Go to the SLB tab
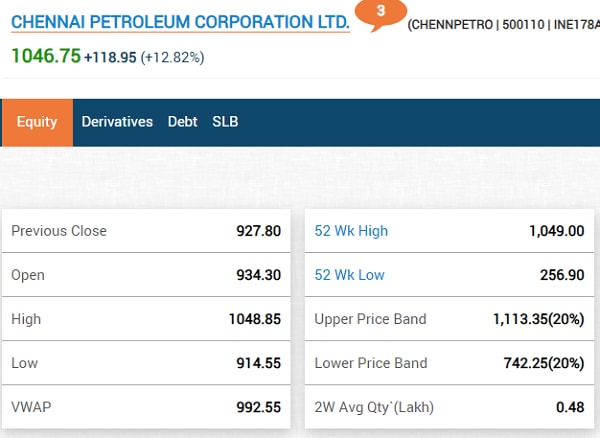 (x=225, y=122)
